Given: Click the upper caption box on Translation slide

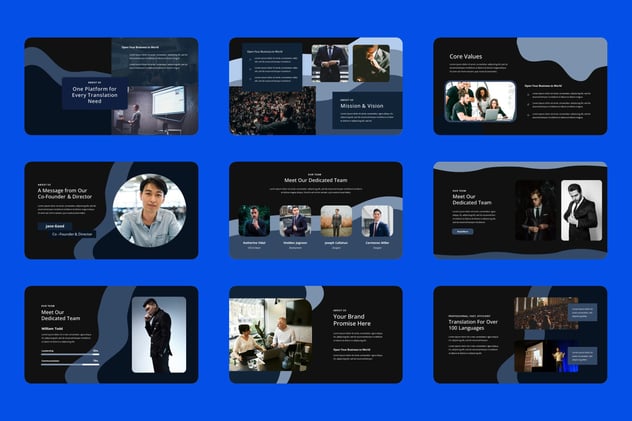Looking at the screenshot, I should click(582, 312).
